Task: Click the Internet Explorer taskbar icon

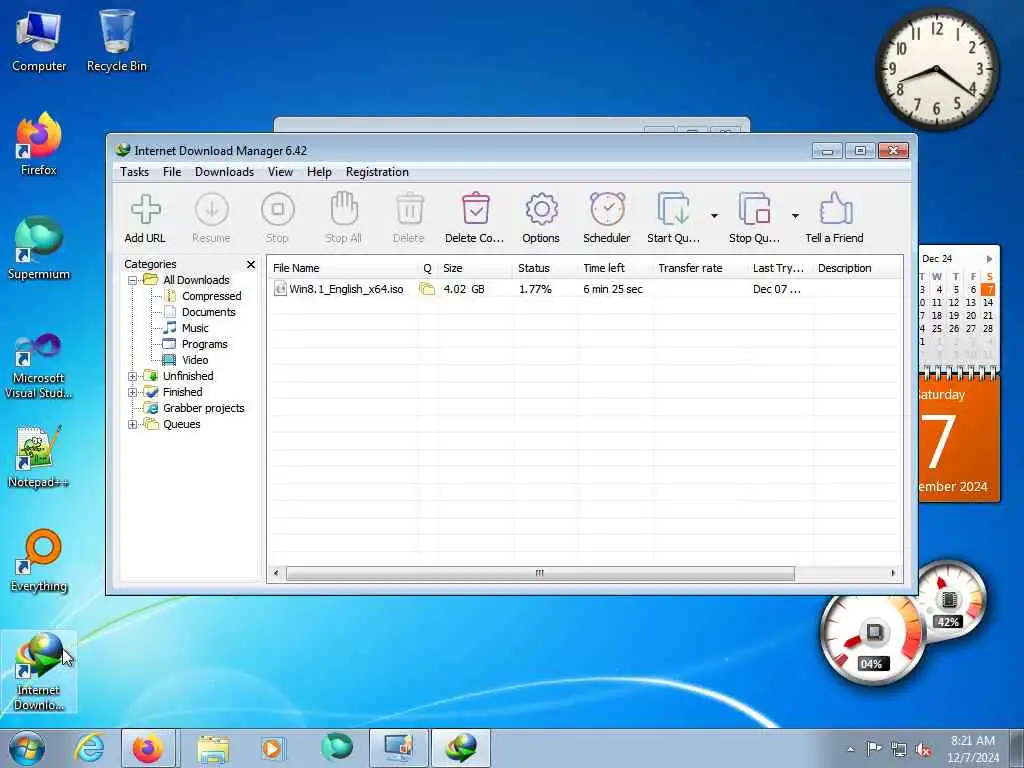Action: 89,748
